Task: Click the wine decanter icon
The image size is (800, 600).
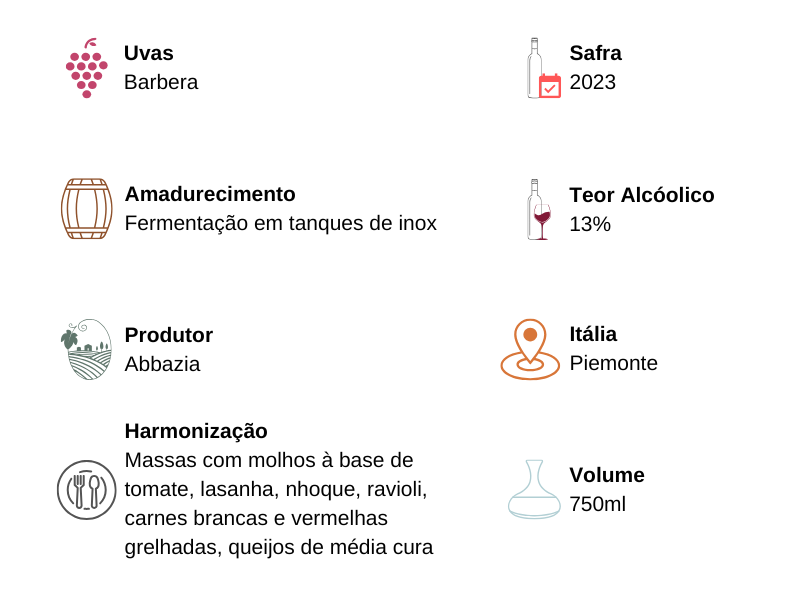Action: pos(534,489)
